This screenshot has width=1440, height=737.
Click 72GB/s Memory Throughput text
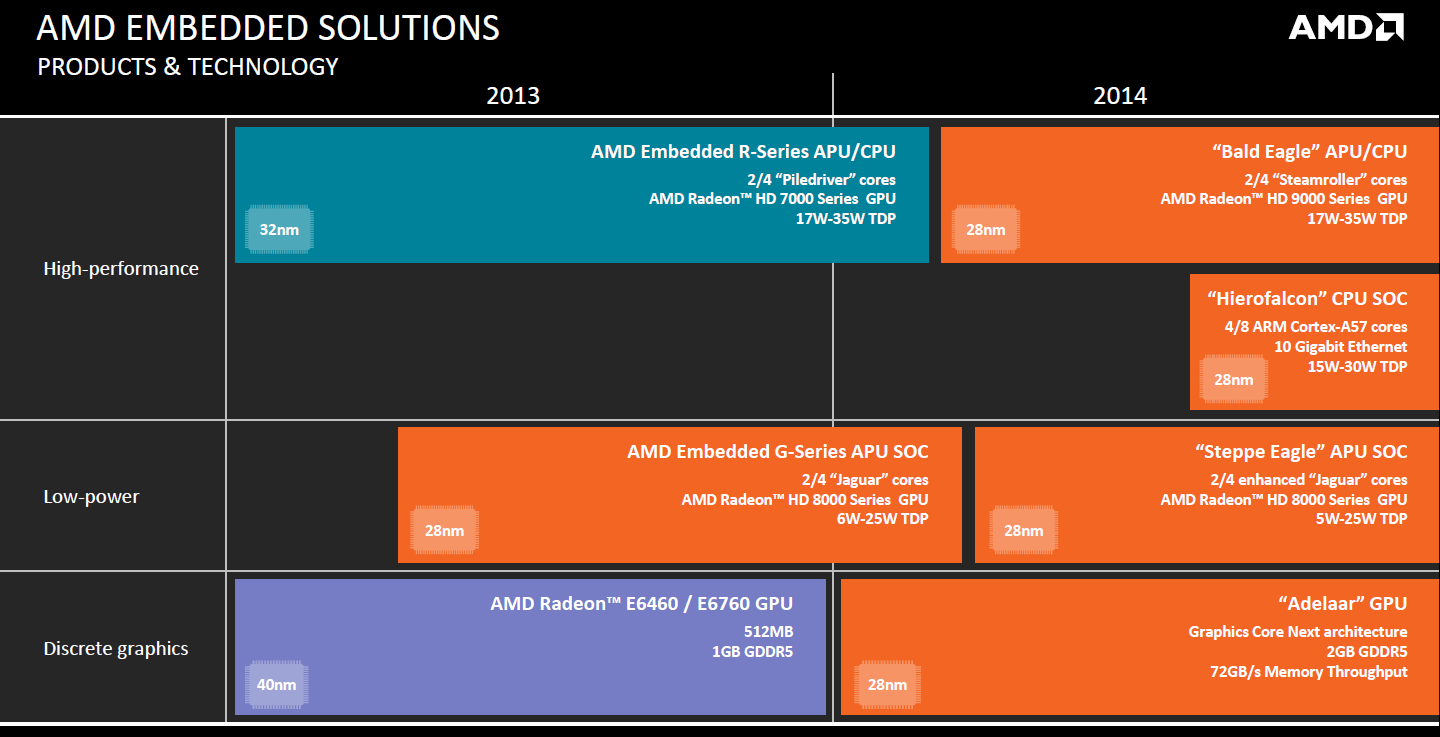click(x=1309, y=671)
